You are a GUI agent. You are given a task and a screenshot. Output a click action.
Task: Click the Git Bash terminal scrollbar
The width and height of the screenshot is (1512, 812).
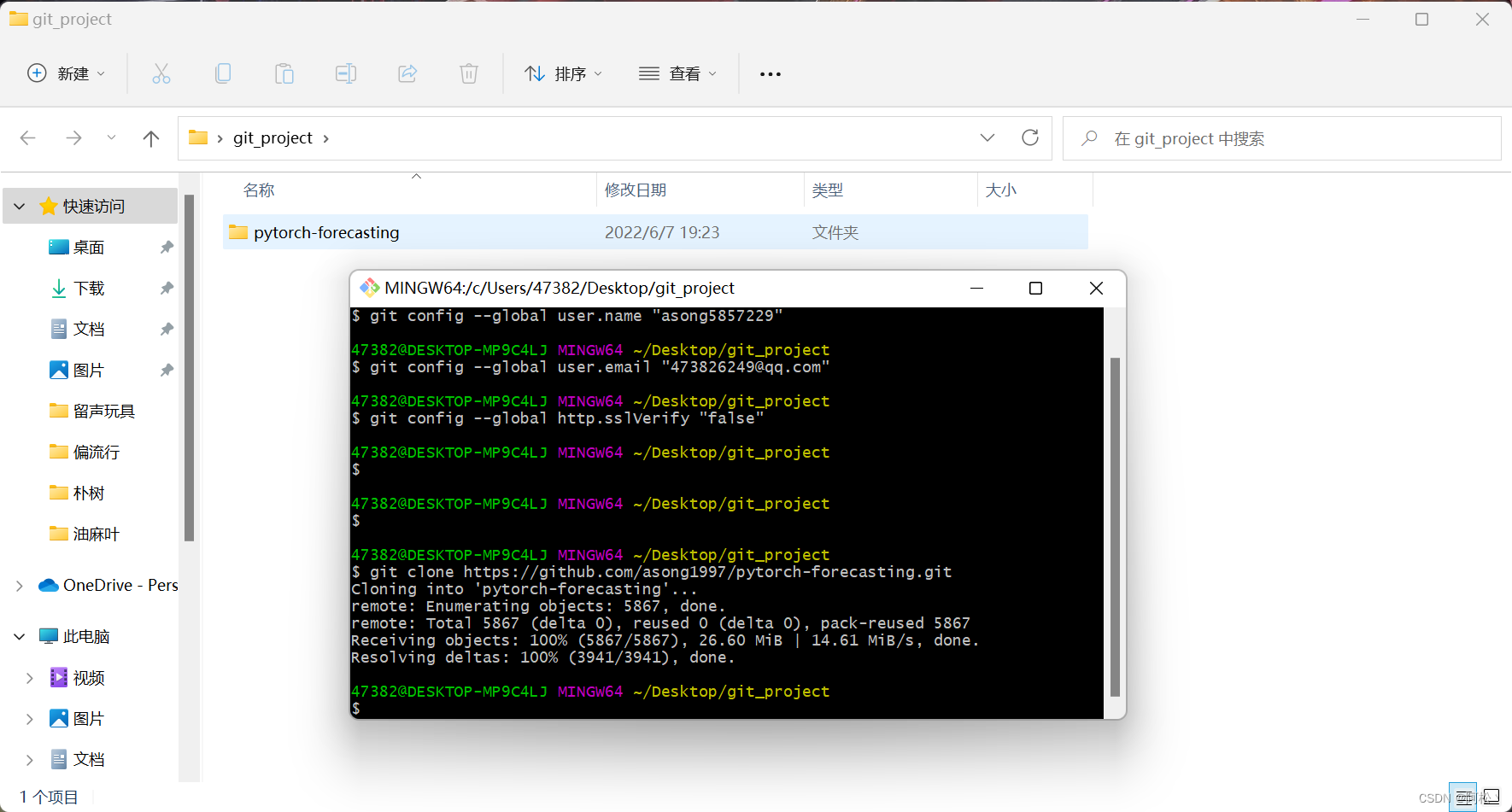[1115, 527]
